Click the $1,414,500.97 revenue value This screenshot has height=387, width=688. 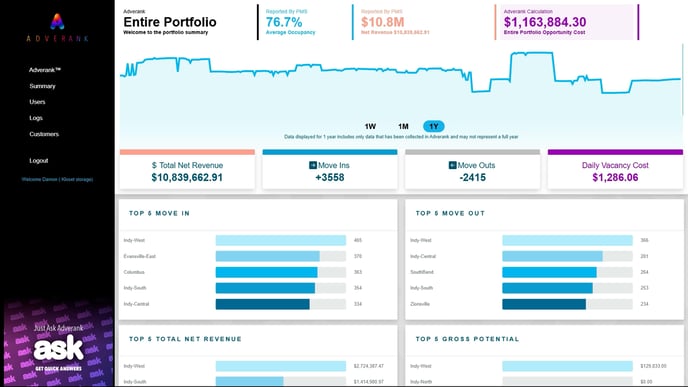click(x=369, y=382)
